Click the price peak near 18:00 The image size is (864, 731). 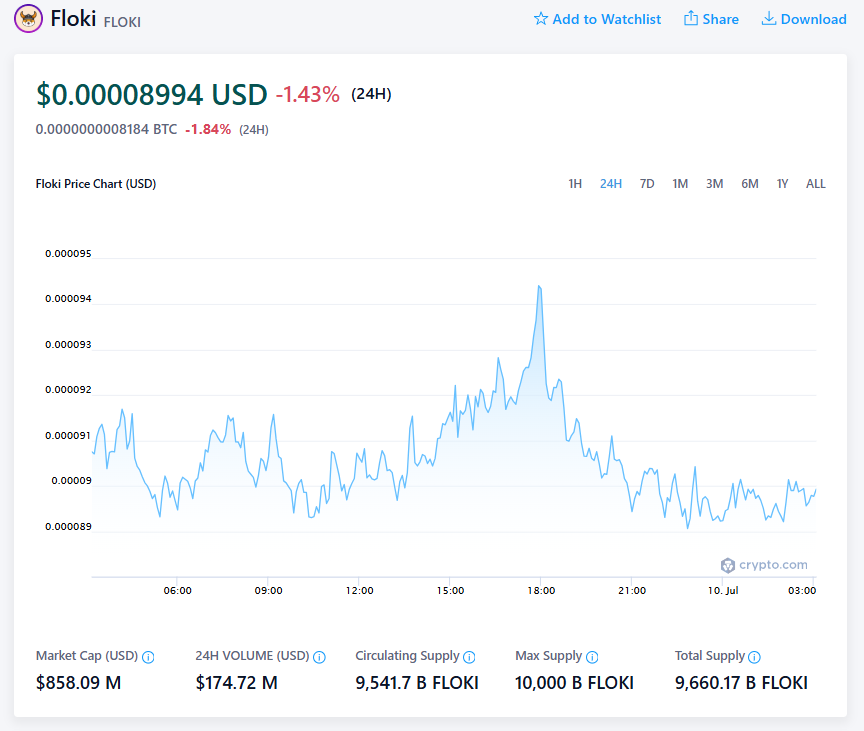coord(539,286)
